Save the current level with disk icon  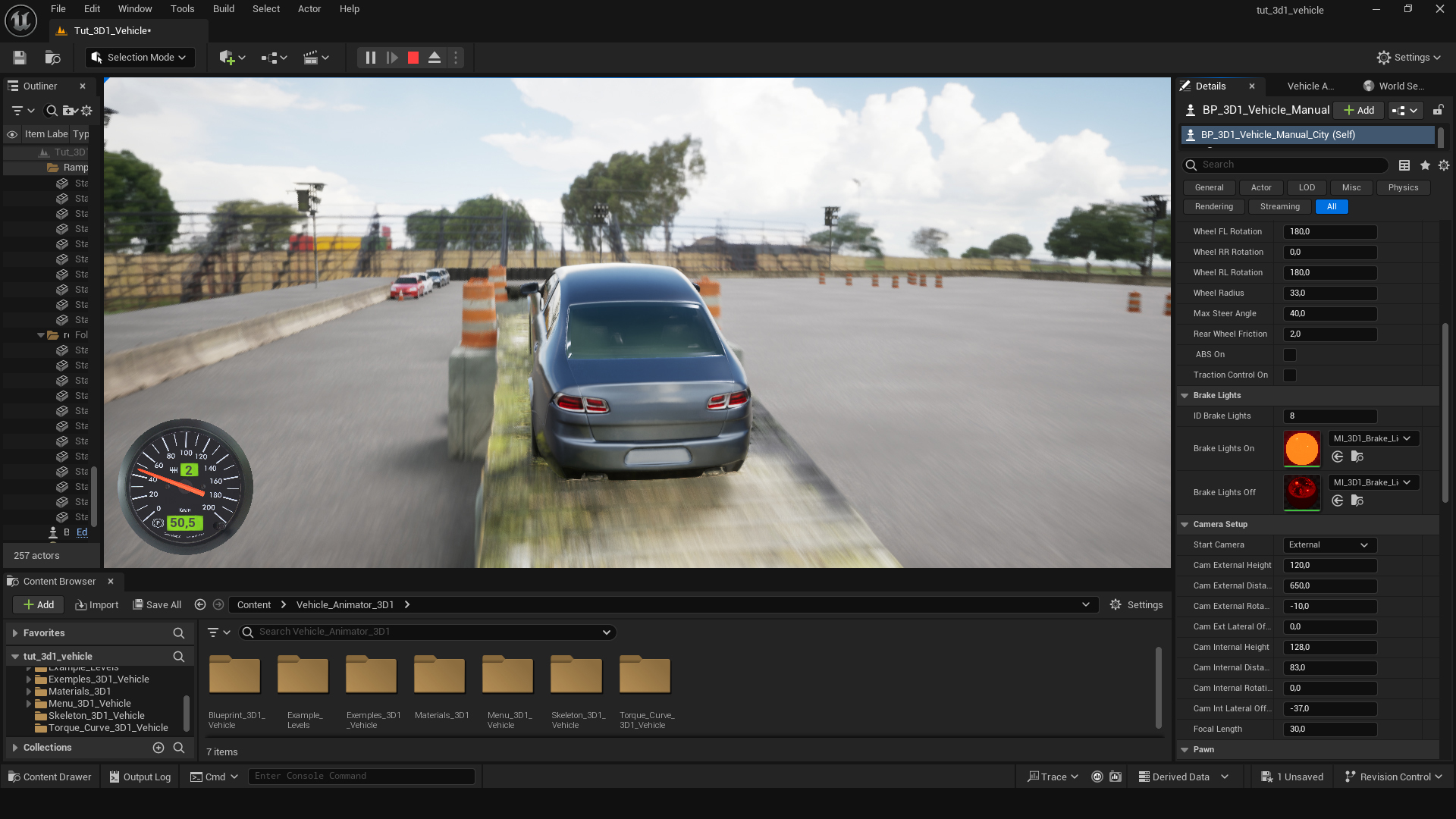[x=20, y=58]
